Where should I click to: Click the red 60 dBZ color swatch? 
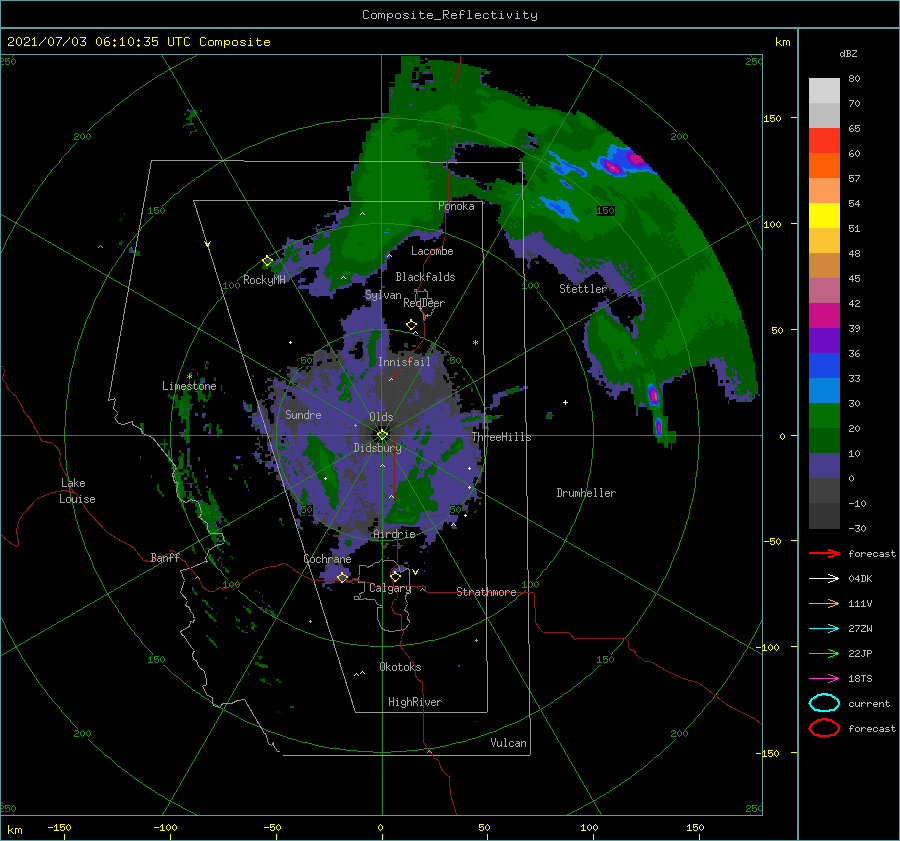click(824, 141)
